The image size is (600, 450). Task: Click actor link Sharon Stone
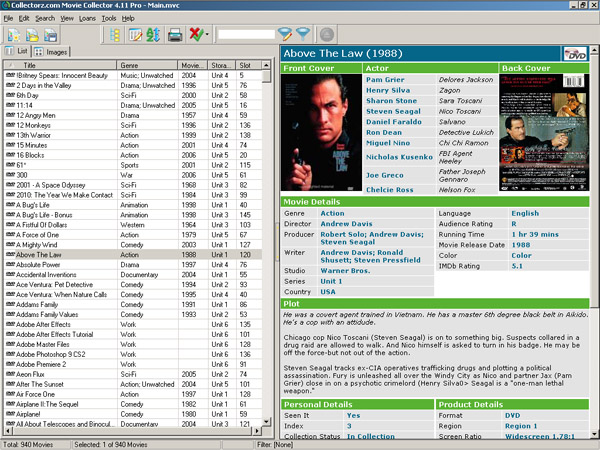coord(391,101)
